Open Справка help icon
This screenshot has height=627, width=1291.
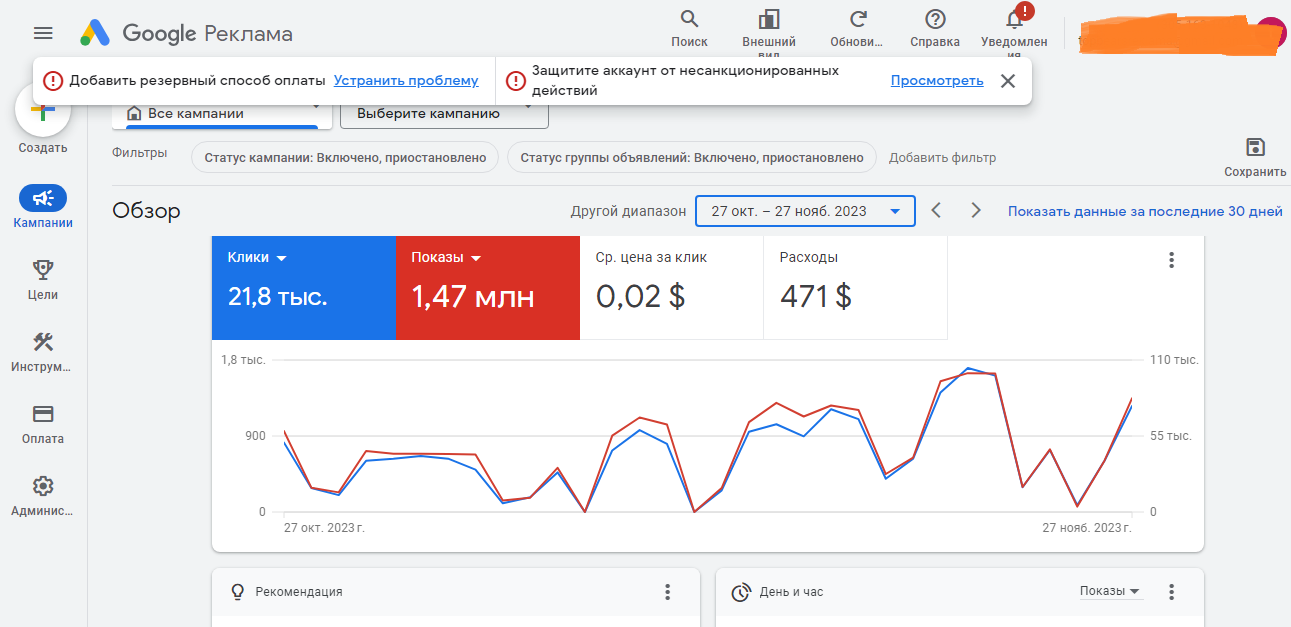point(935,19)
